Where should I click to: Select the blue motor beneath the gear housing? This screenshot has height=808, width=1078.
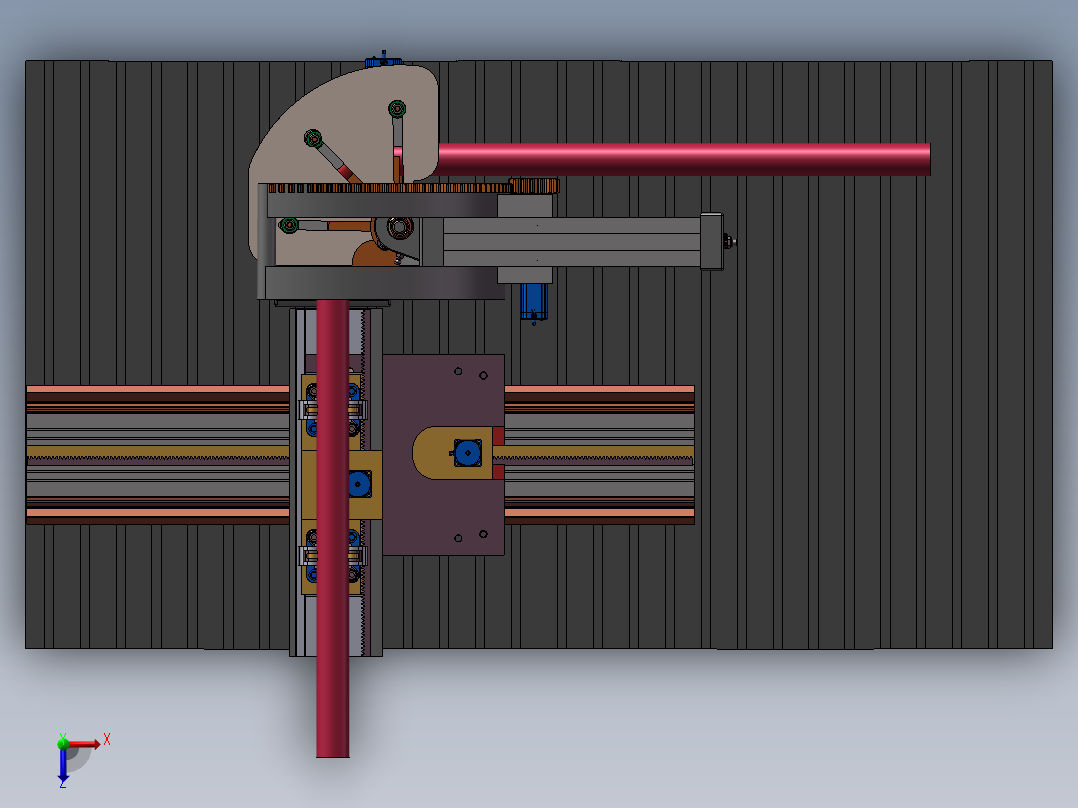point(533,302)
